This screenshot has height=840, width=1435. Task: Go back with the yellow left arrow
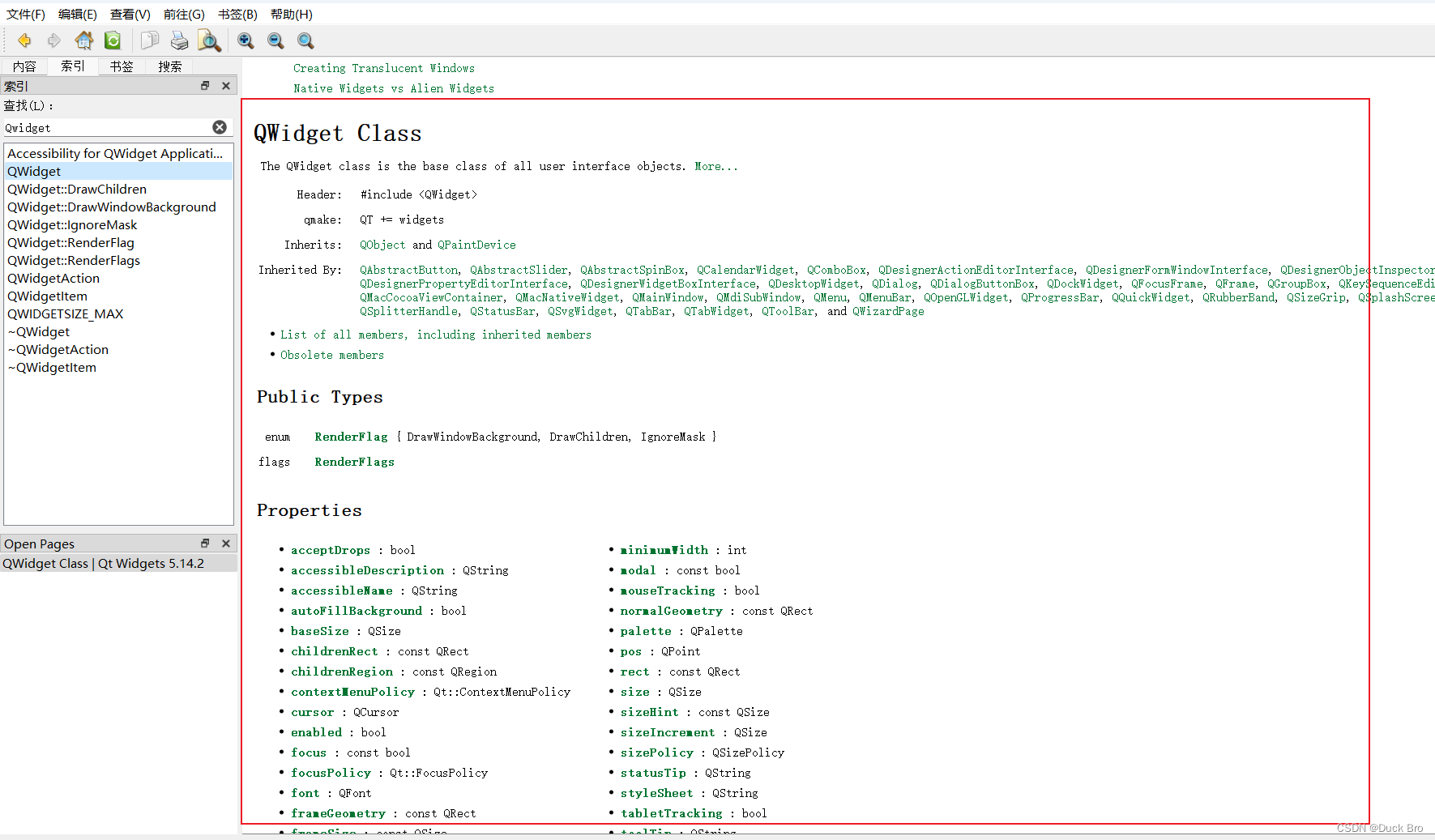coord(24,41)
